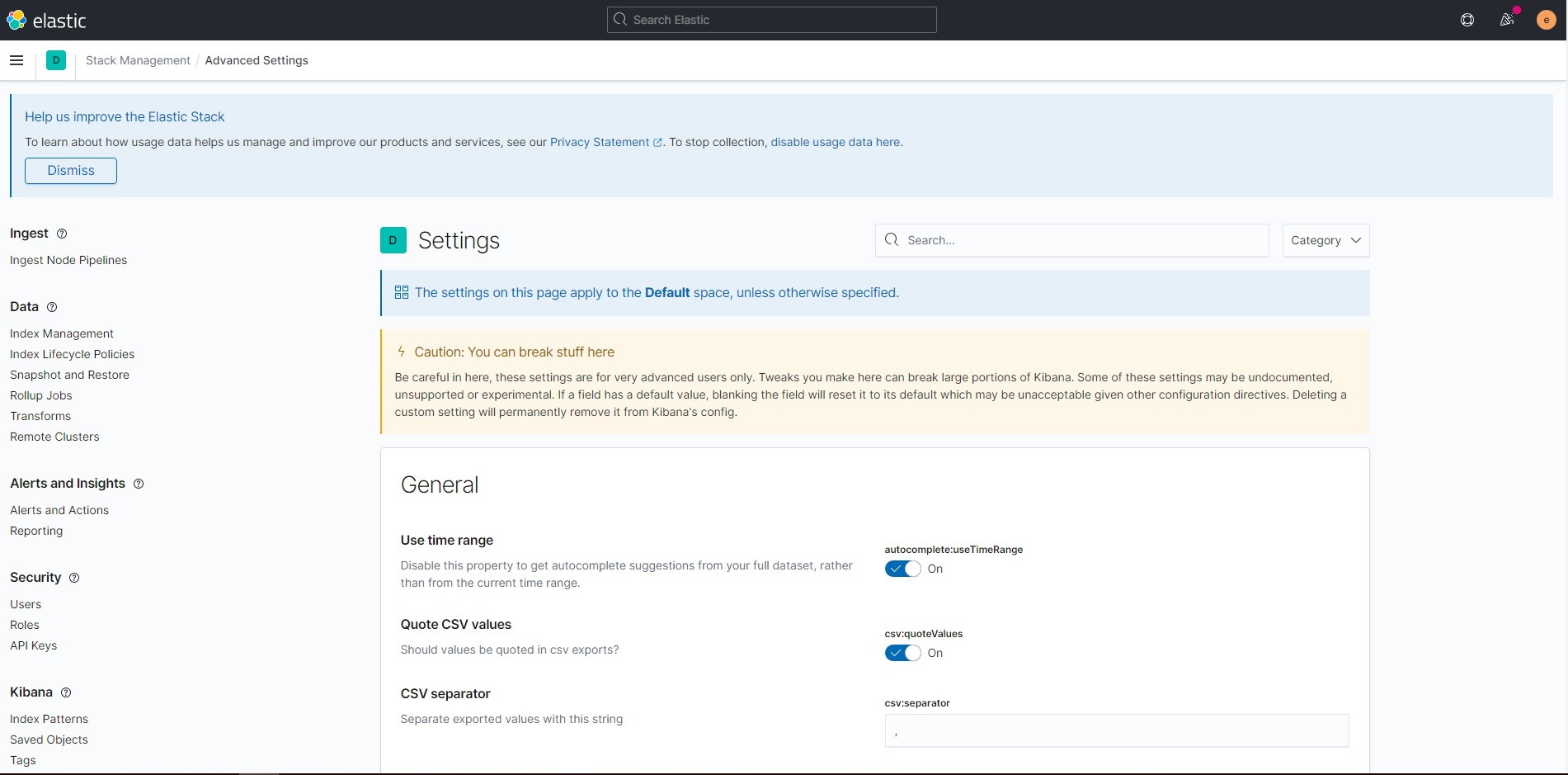This screenshot has height=775, width=1568.
Task: Open the API Keys page
Action: (34, 645)
